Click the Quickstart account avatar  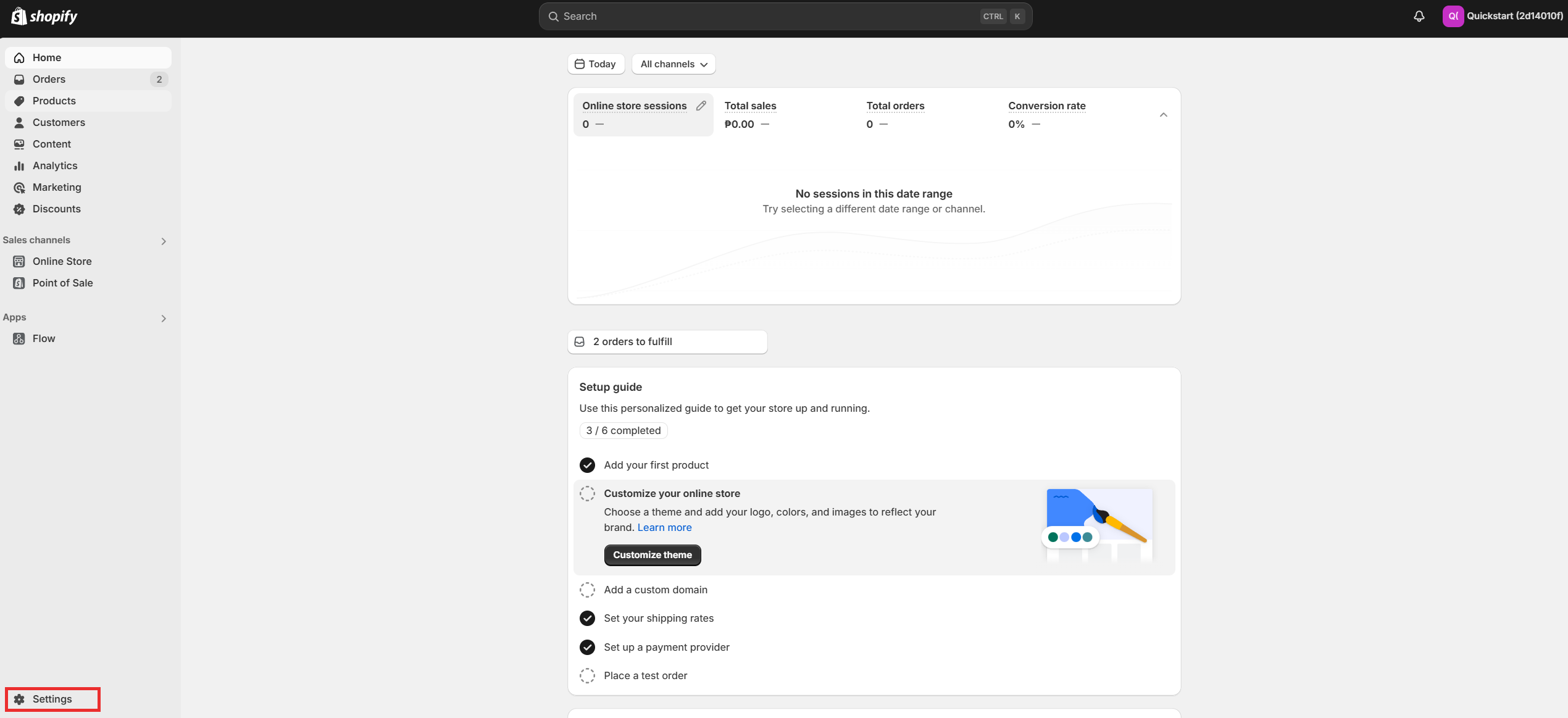tap(1453, 16)
